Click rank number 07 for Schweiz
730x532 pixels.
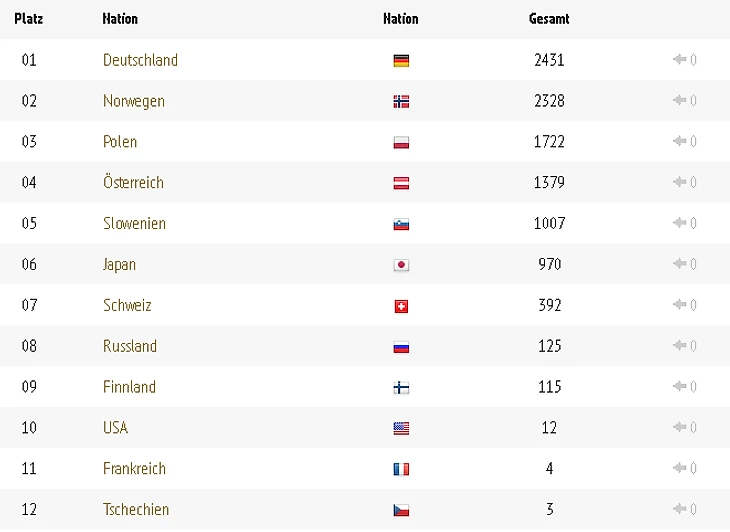29,305
